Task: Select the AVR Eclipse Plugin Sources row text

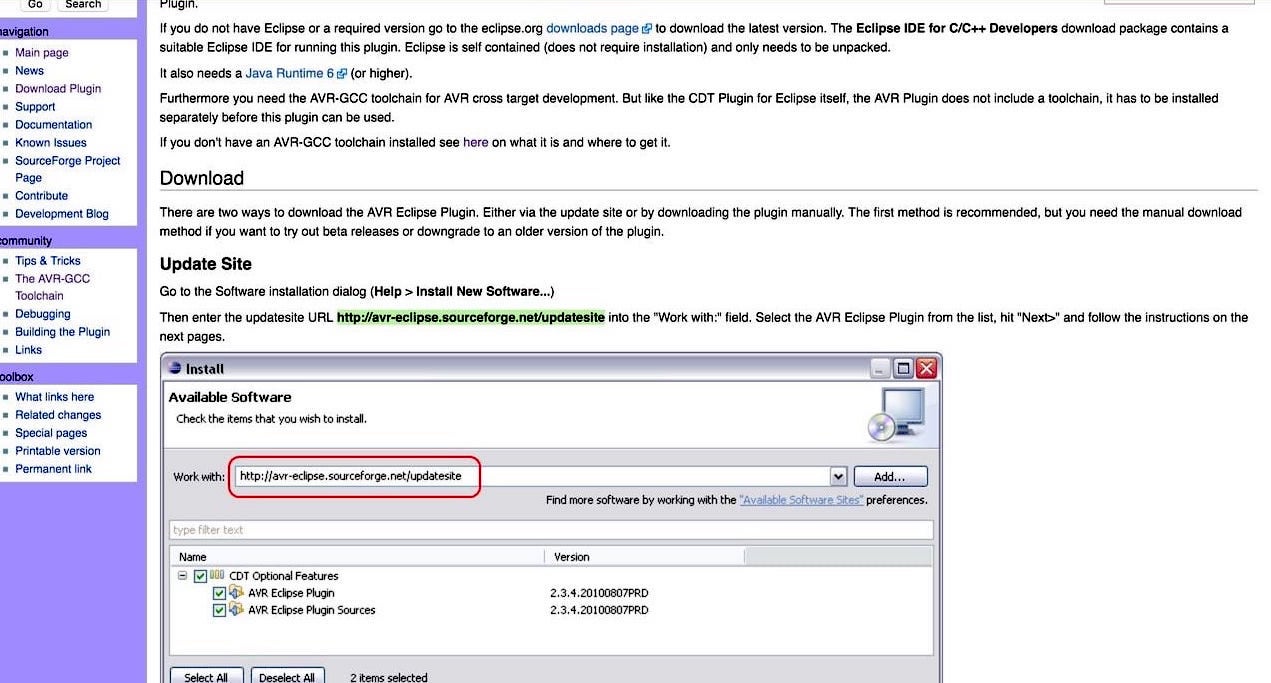Action: click(x=312, y=610)
